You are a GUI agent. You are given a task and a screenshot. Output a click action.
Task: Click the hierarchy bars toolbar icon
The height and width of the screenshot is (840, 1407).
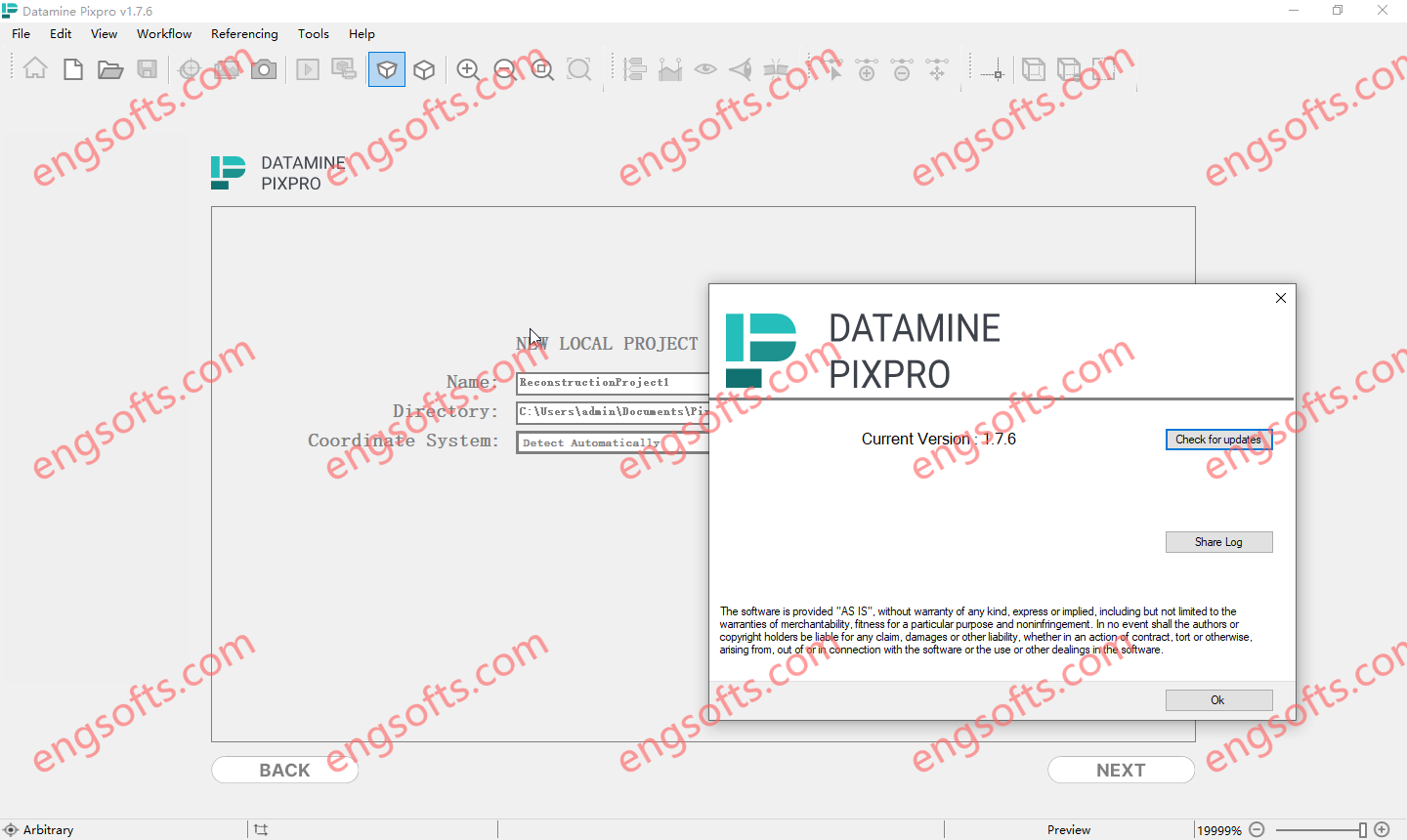(x=635, y=69)
